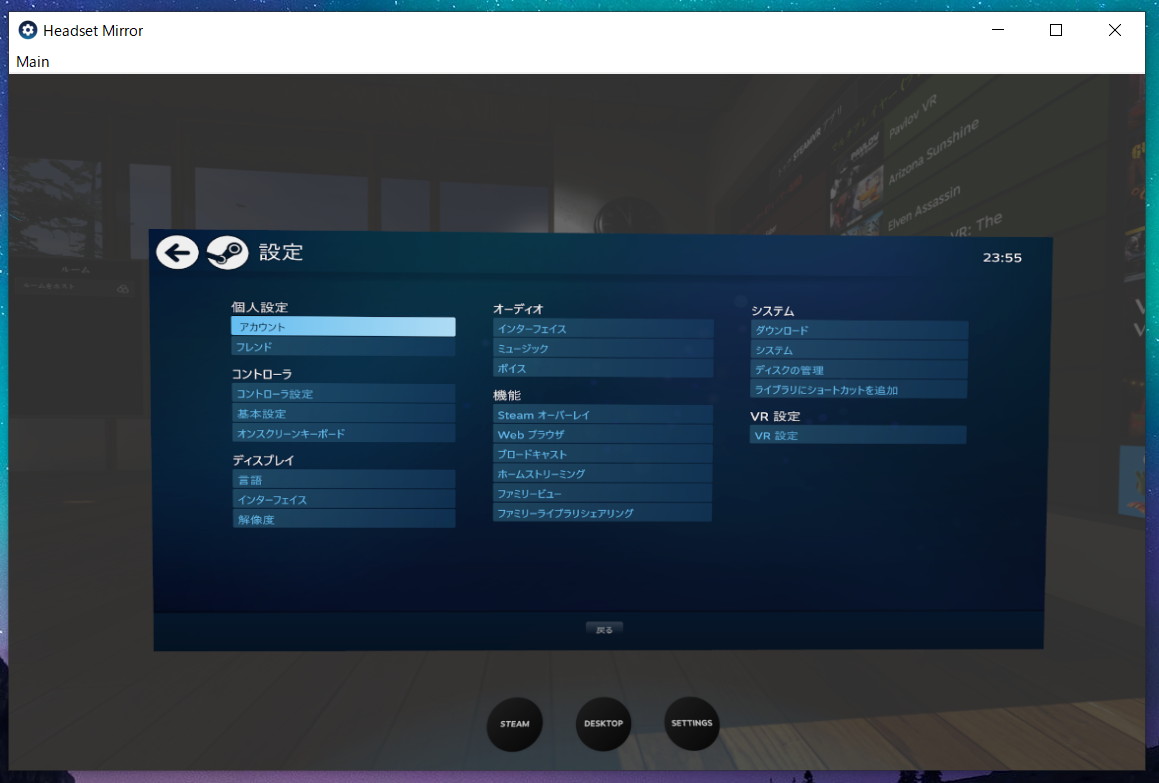Image resolution: width=1159 pixels, height=783 pixels.
Task: Click the ディスプレイ heading
Action: tap(263, 461)
